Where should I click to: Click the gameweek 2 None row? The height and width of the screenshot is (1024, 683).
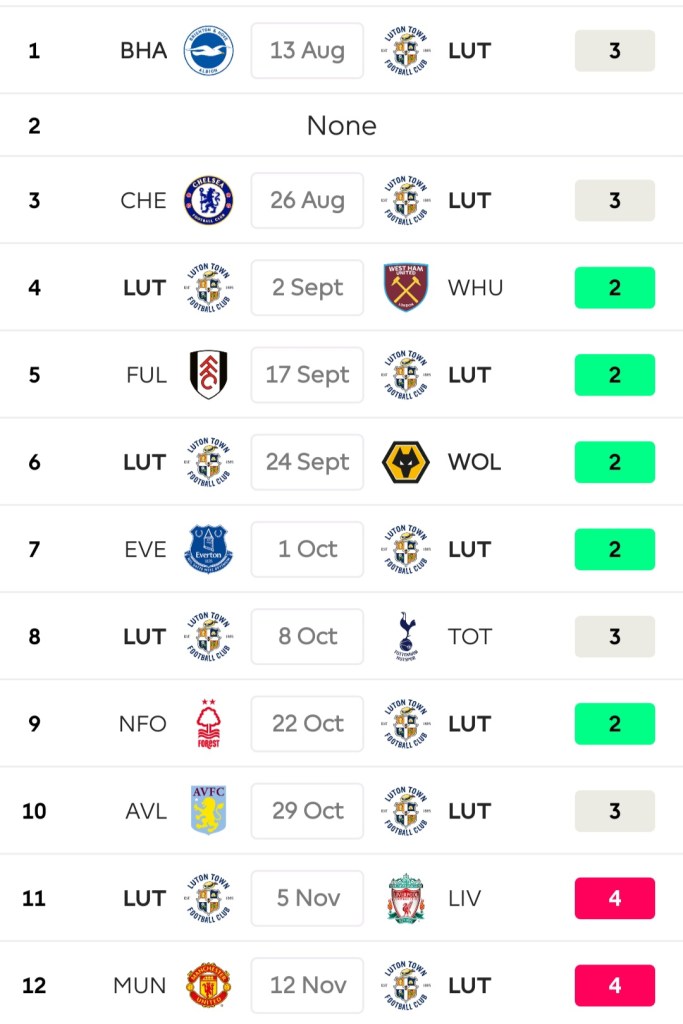[x=341, y=126]
